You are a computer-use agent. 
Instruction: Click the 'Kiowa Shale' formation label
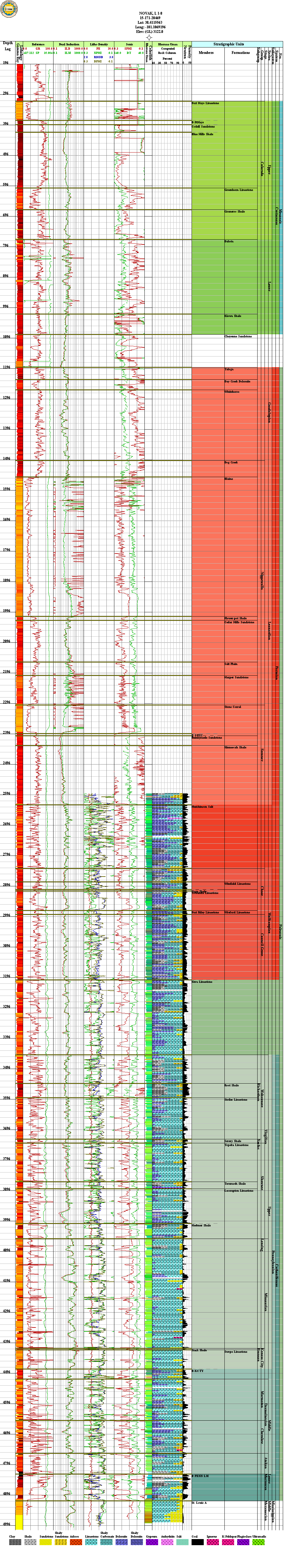point(233,316)
